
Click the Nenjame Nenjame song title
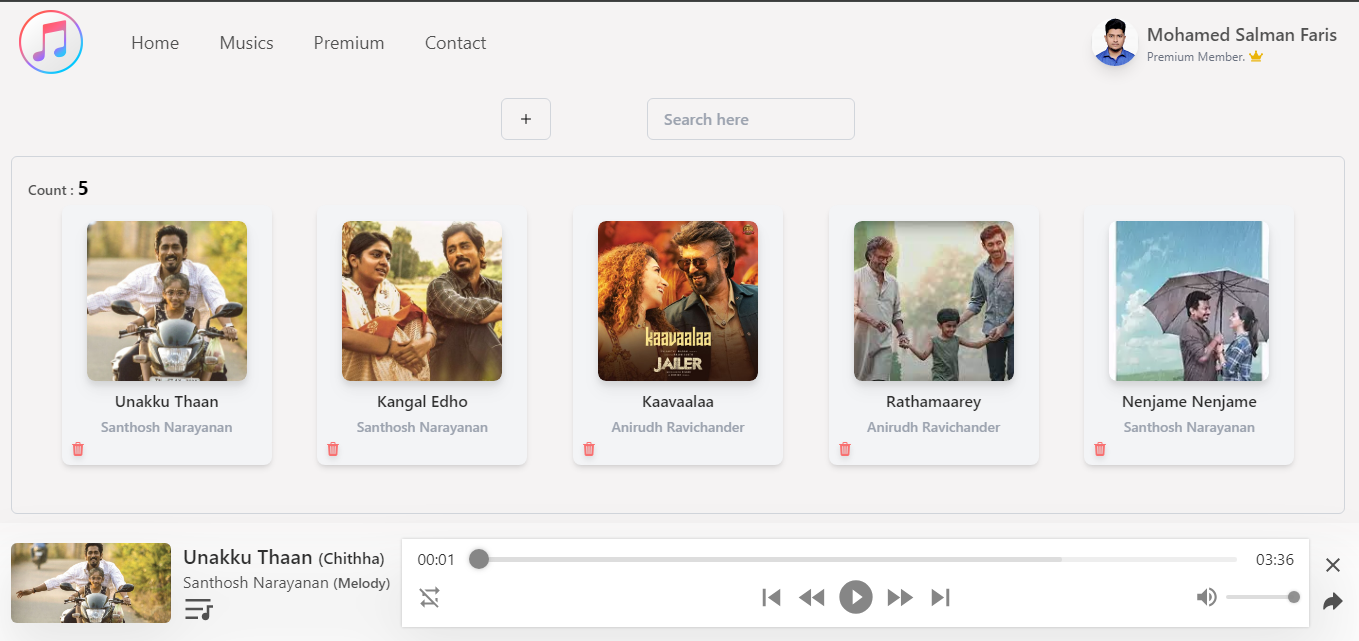[x=1189, y=402]
